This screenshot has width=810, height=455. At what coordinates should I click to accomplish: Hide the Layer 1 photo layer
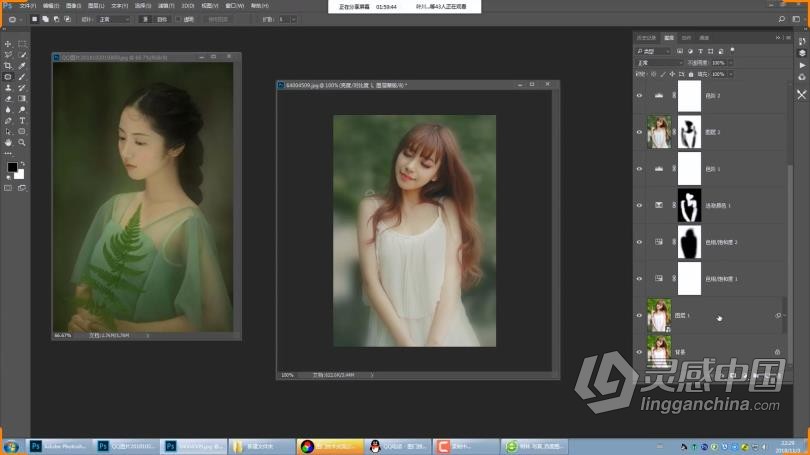pos(640,316)
